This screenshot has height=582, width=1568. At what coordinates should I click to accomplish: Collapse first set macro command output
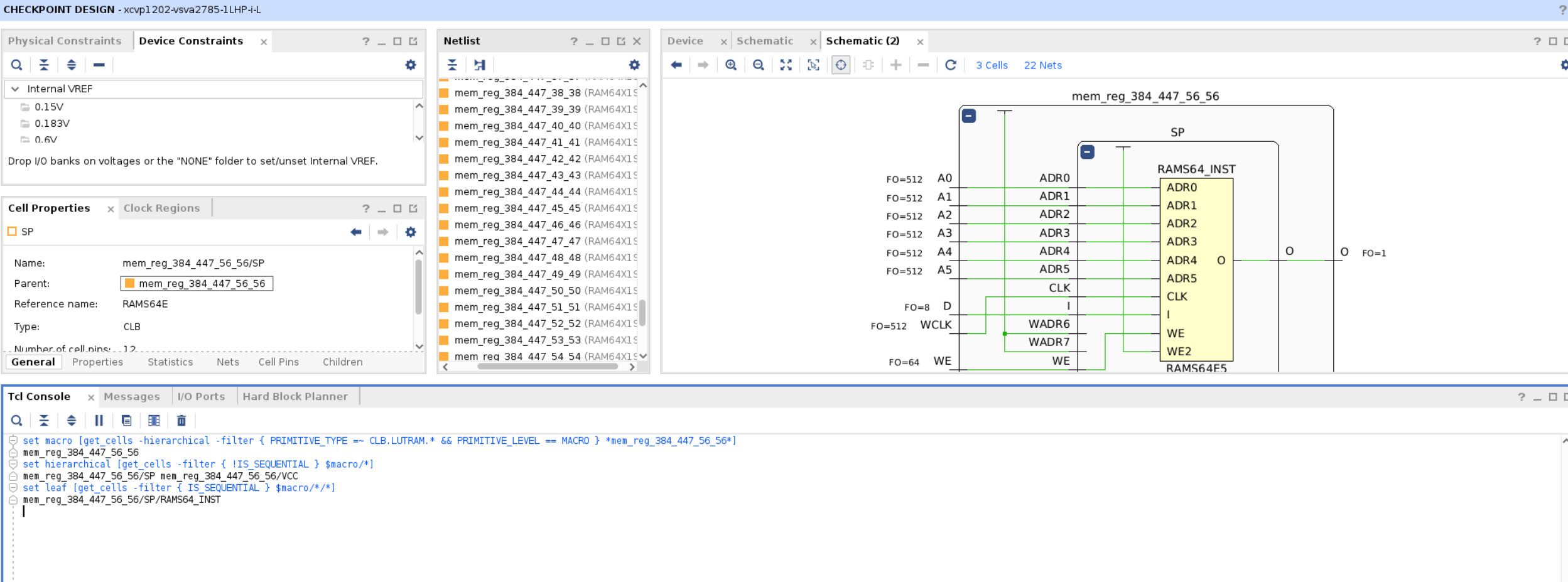coord(13,441)
